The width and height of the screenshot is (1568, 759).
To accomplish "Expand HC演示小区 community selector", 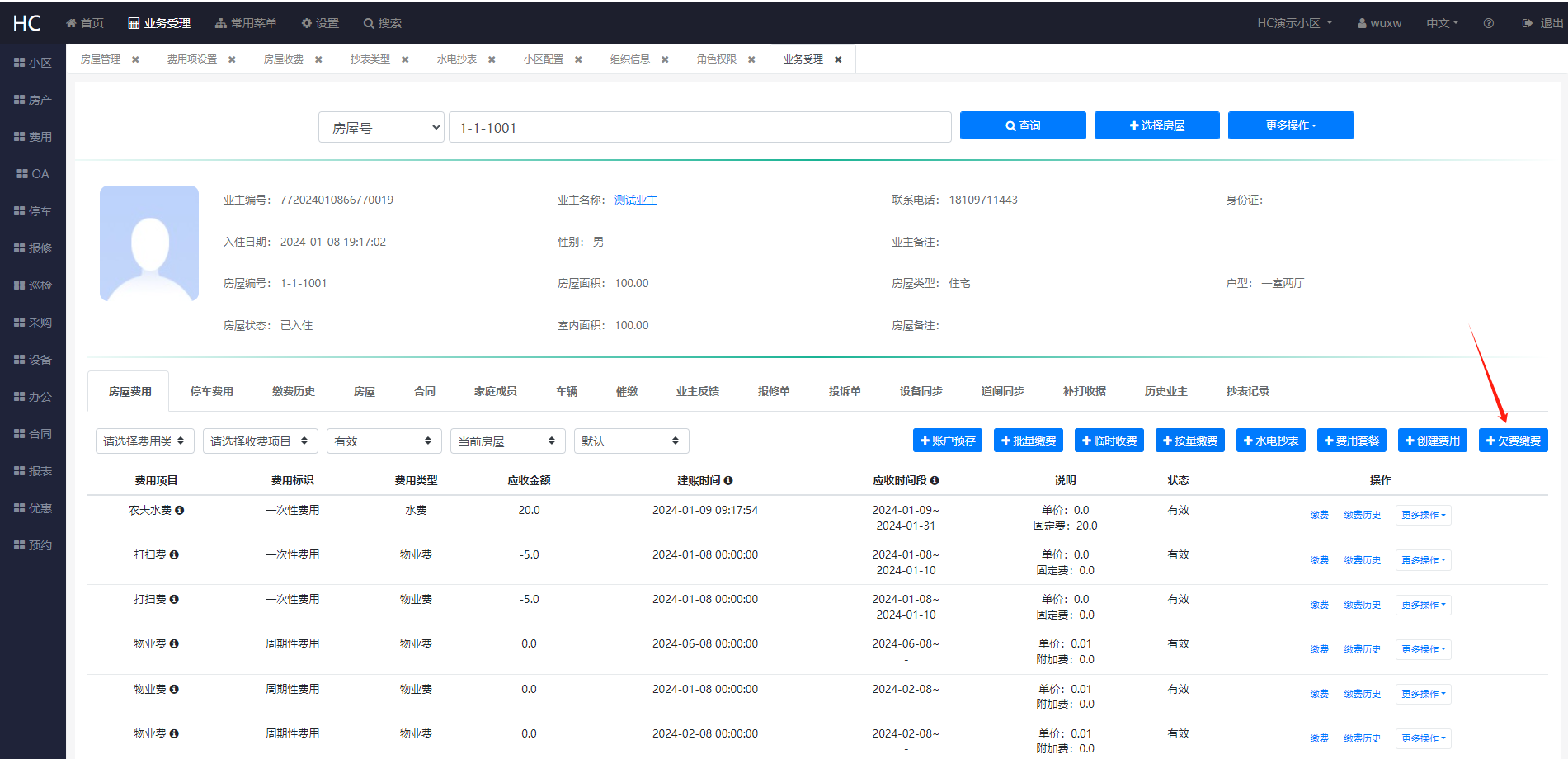I will 1294,23.
